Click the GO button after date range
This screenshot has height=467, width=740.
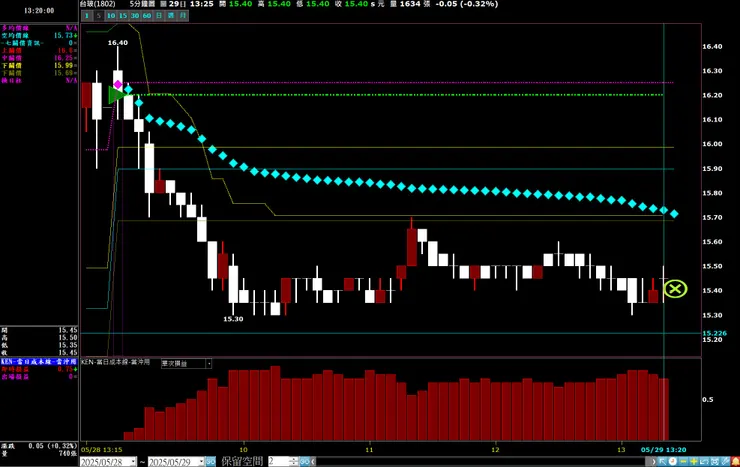coord(211,462)
